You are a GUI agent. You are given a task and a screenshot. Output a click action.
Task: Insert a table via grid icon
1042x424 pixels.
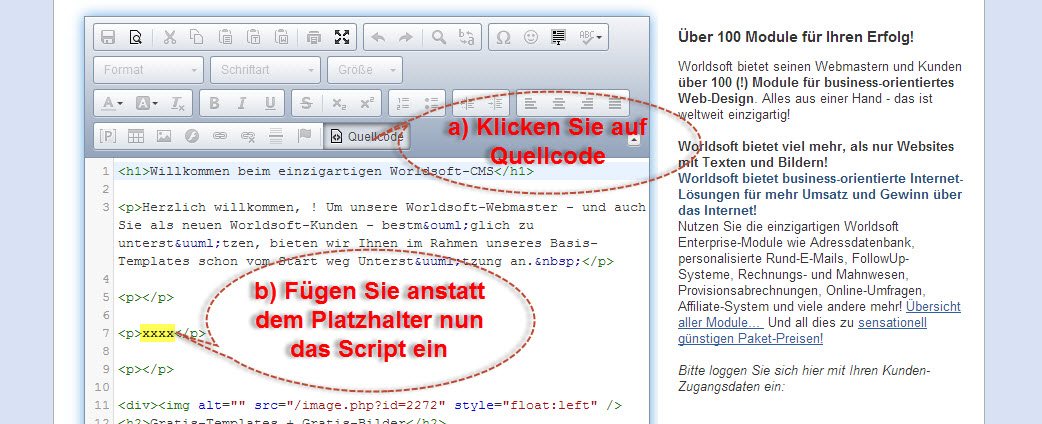click(136, 136)
